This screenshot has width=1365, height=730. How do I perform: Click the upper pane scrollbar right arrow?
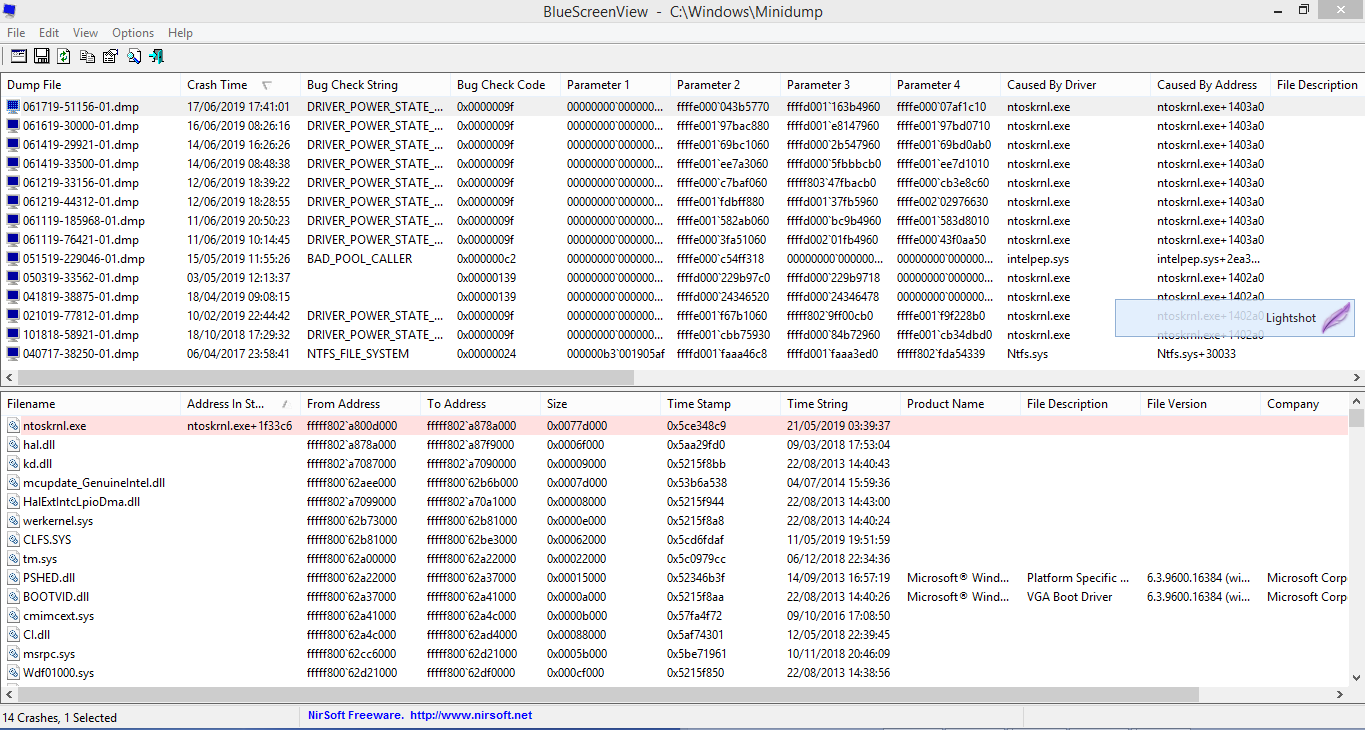click(x=1356, y=378)
